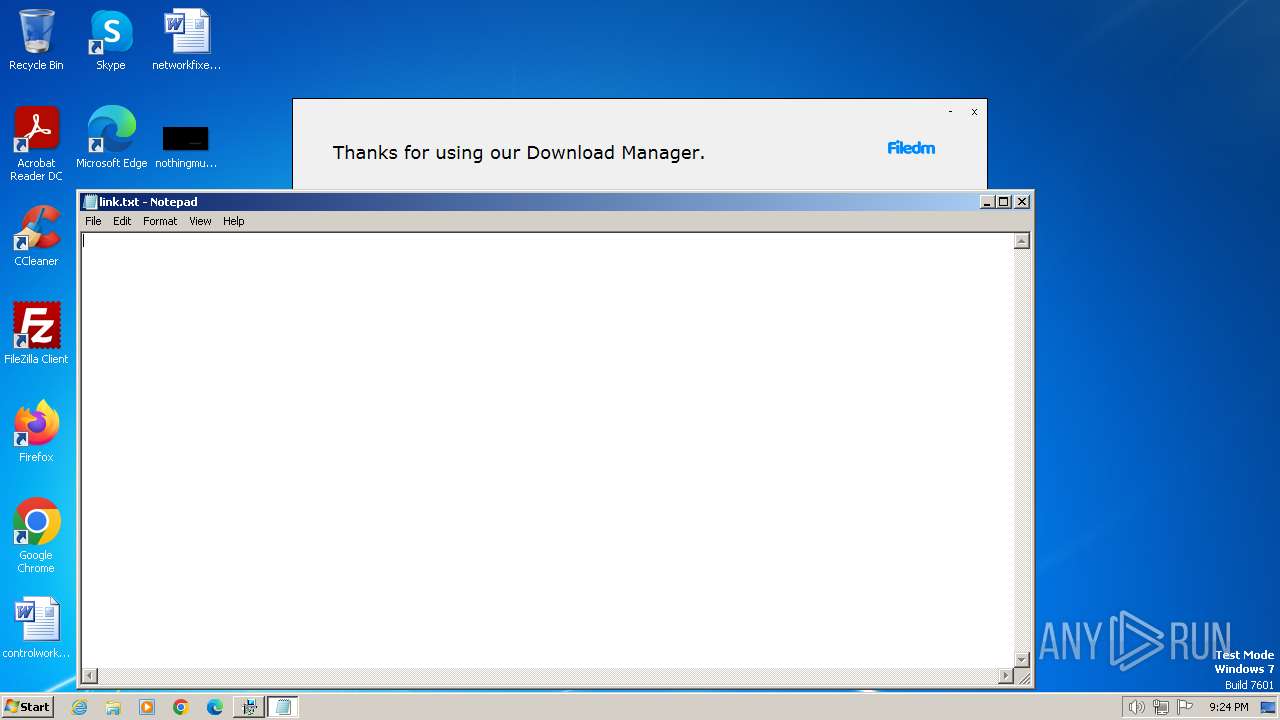Click the network tray icon
1280x720 pixels.
[x=1161, y=707]
